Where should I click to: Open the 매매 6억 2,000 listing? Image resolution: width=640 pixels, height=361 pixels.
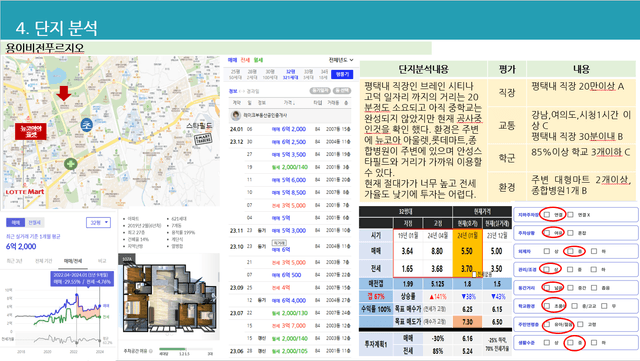(x=289, y=129)
